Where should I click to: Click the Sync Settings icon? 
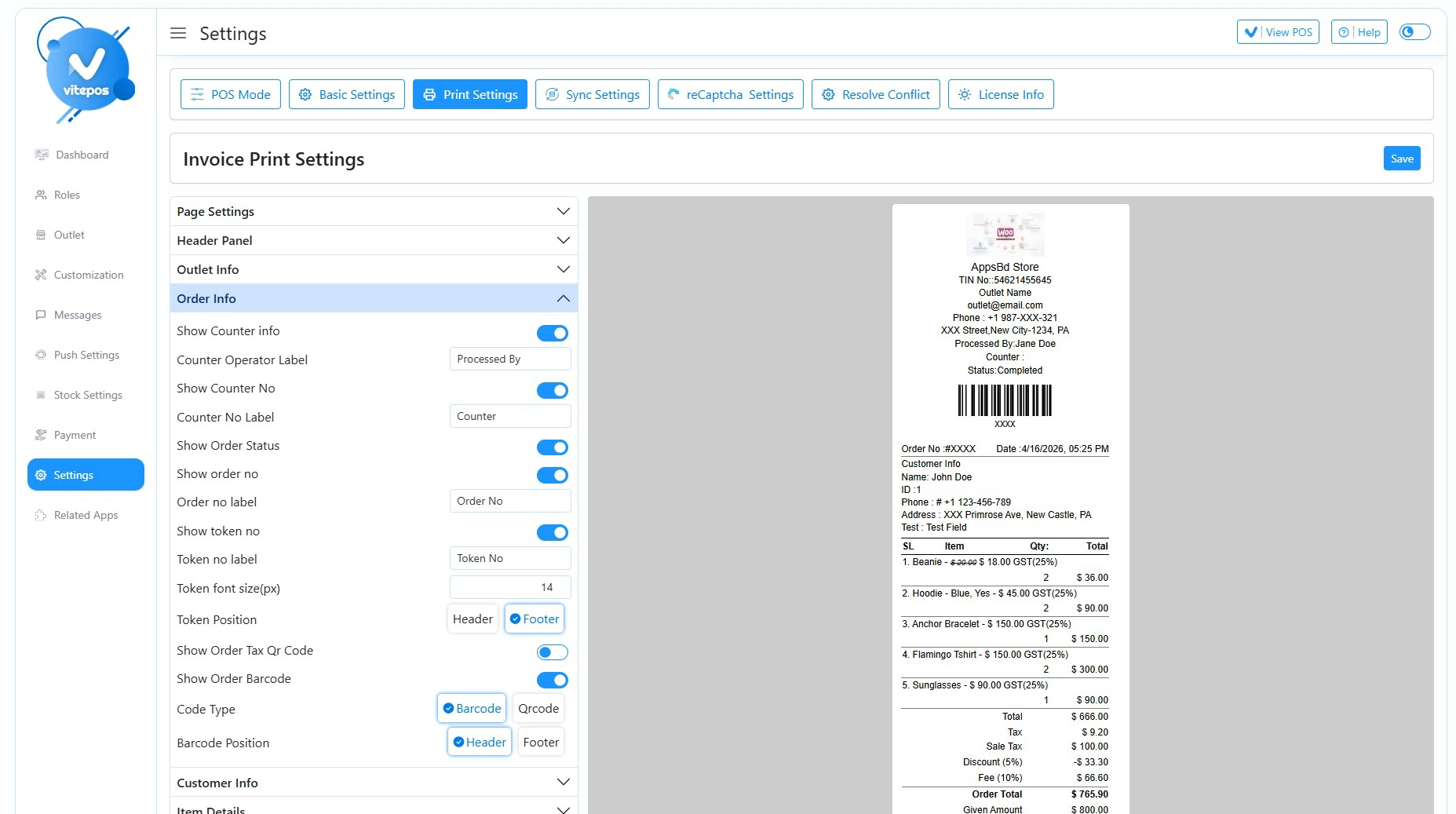point(553,94)
